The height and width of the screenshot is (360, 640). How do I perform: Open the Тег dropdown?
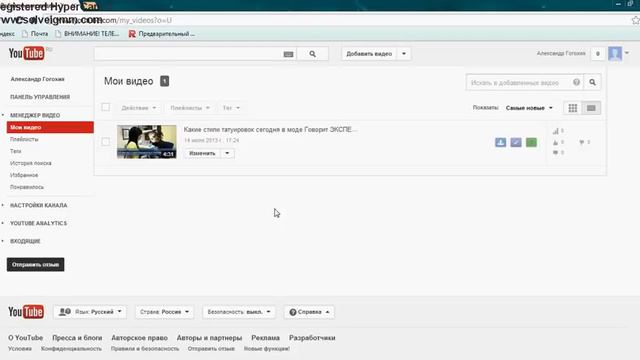coord(231,108)
